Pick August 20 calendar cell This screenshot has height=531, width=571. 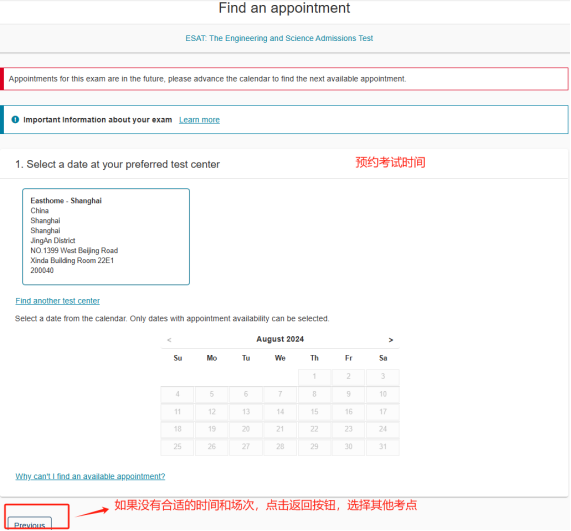coord(246,429)
